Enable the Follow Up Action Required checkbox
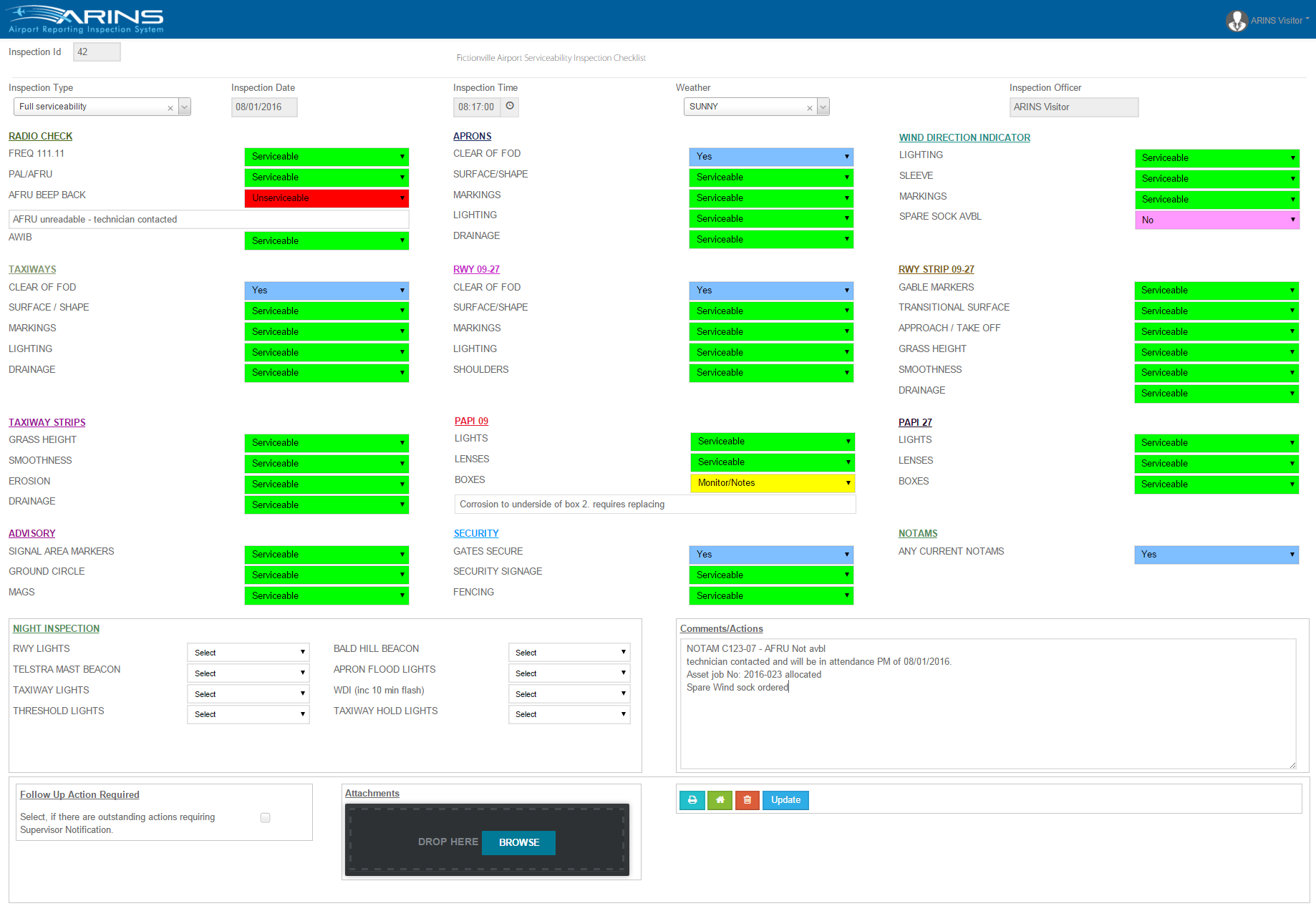This screenshot has height=906, width=1316. [265, 817]
